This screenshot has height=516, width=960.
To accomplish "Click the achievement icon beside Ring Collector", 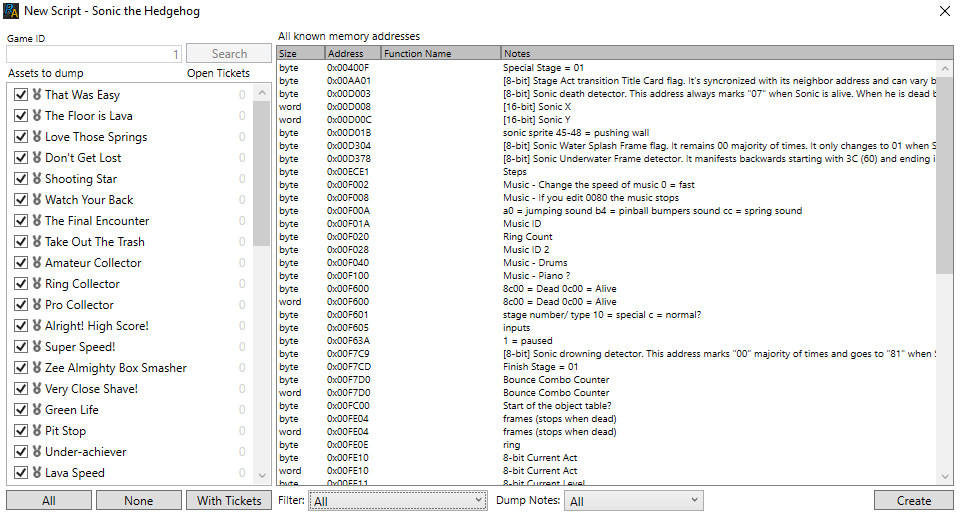I will point(37,283).
